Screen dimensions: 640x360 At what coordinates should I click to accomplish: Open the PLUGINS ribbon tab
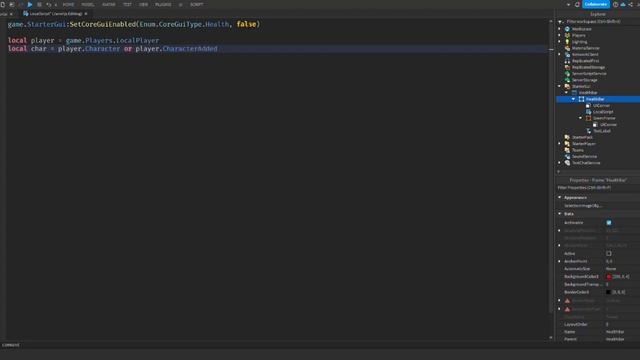pyautogui.click(x=163, y=4)
